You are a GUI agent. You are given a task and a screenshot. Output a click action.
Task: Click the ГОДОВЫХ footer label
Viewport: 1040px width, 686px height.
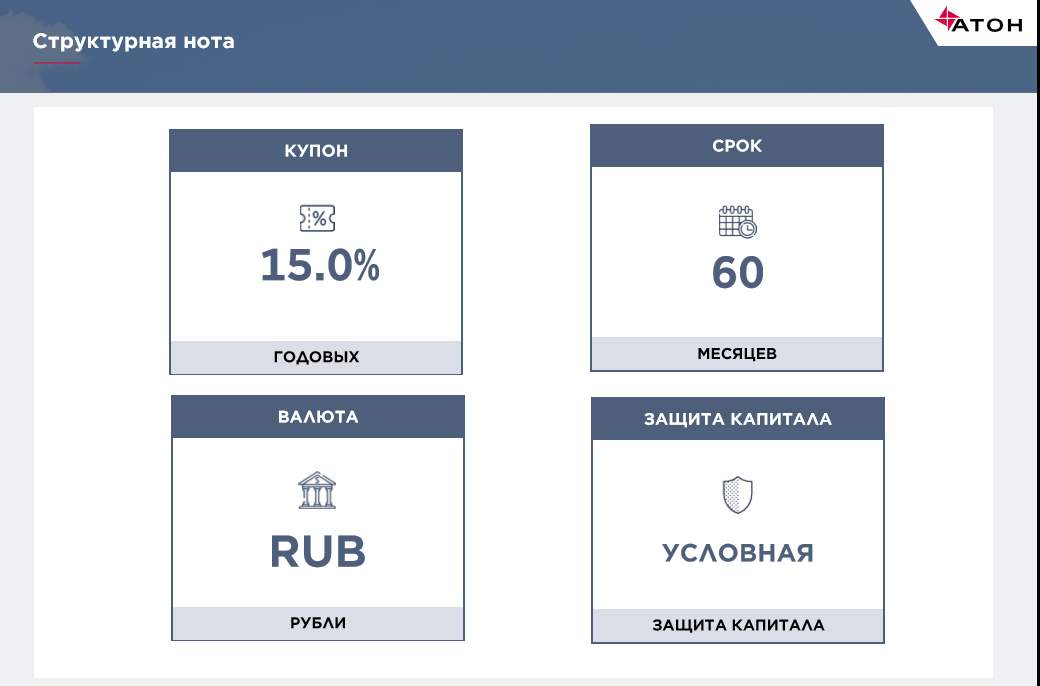click(316, 357)
